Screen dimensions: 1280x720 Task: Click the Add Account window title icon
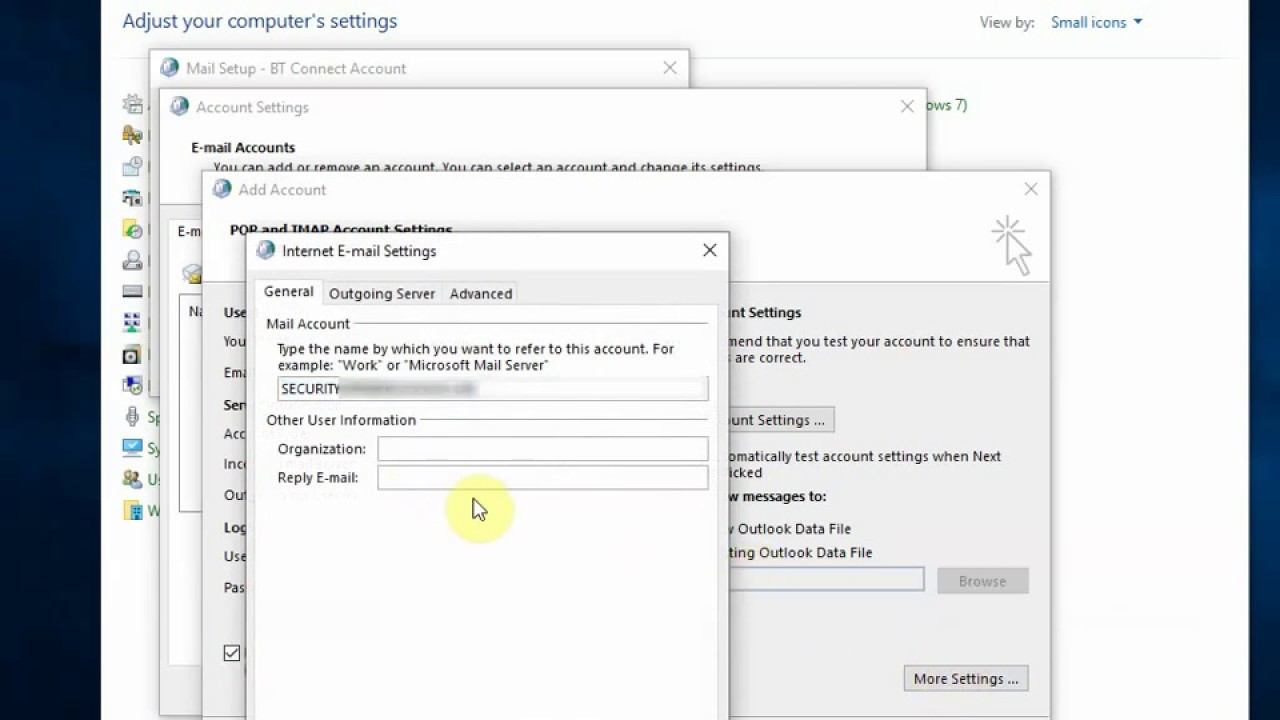pyautogui.click(x=222, y=189)
